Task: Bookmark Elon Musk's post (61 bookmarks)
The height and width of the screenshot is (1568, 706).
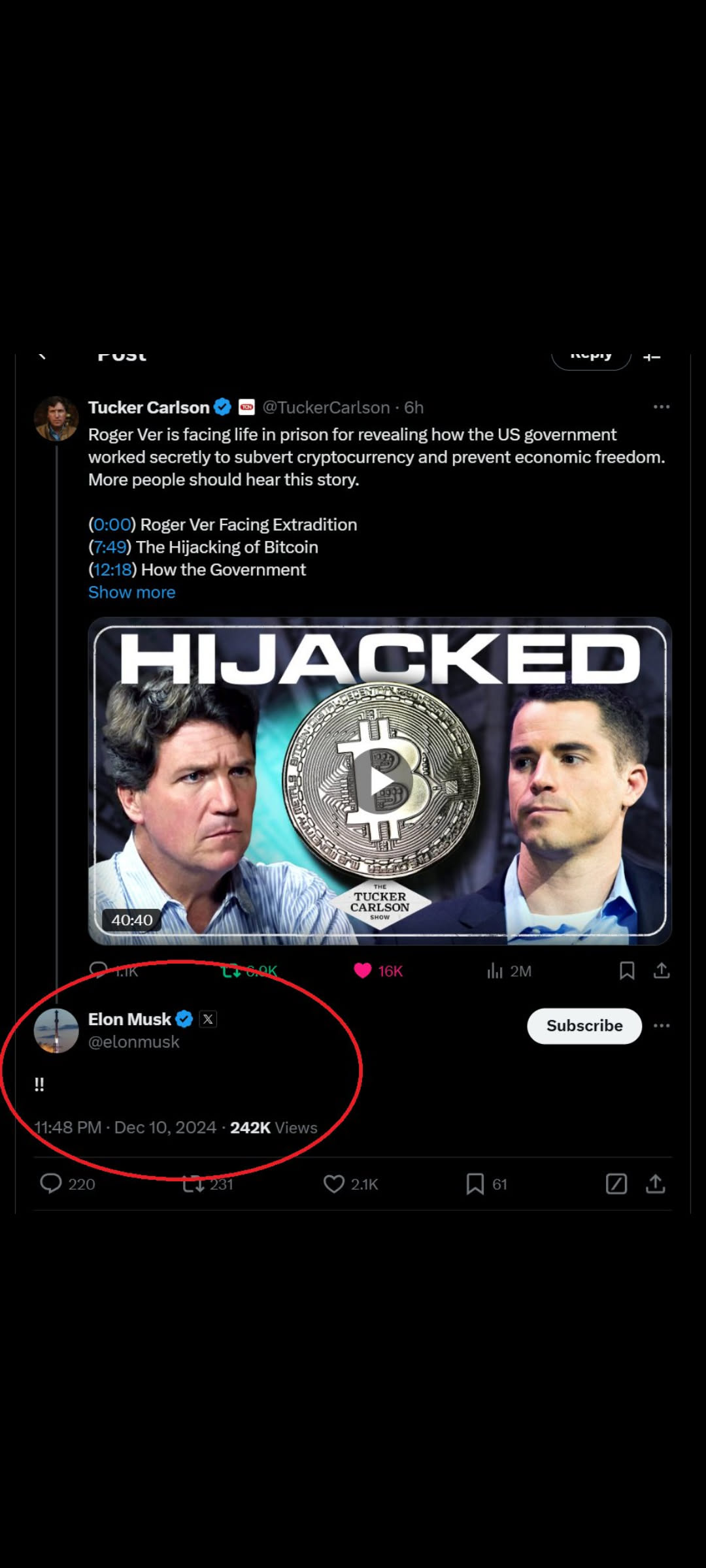Action: [475, 1184]
